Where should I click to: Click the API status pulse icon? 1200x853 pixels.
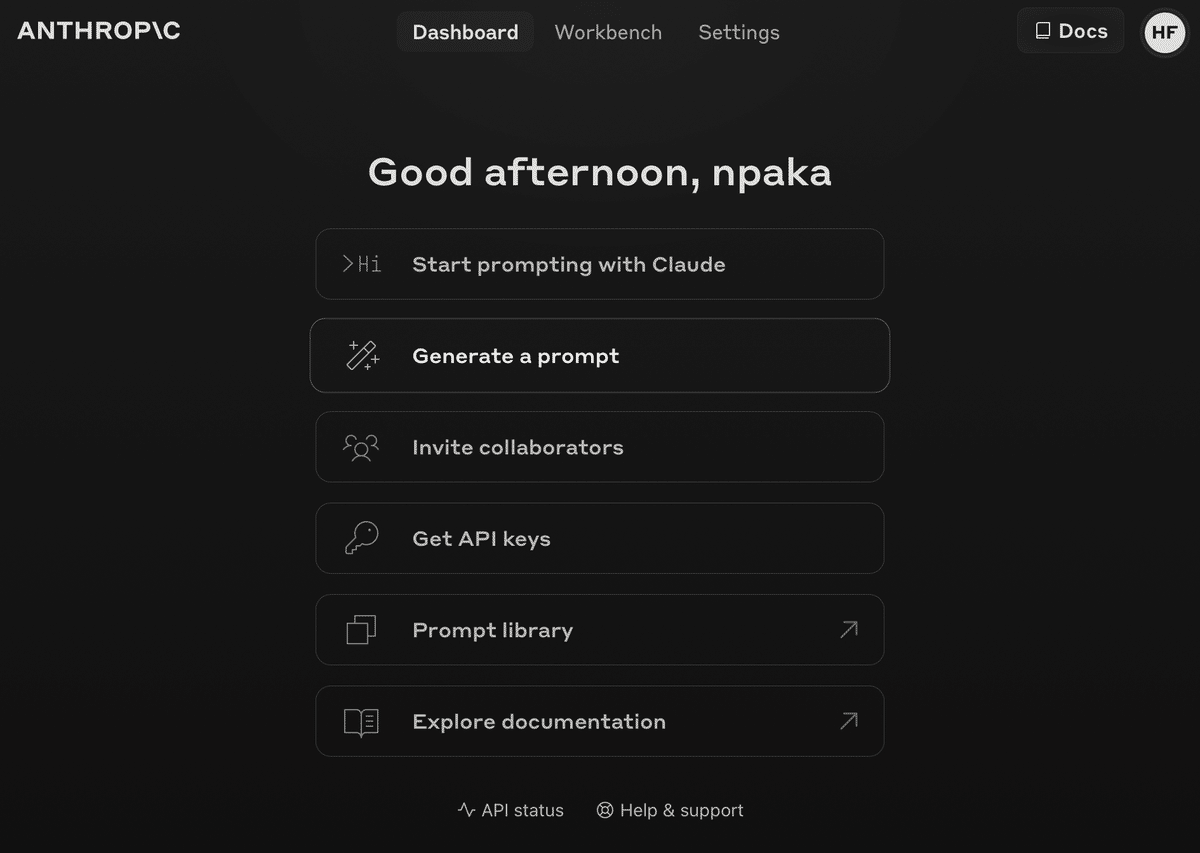coord(466,810)
